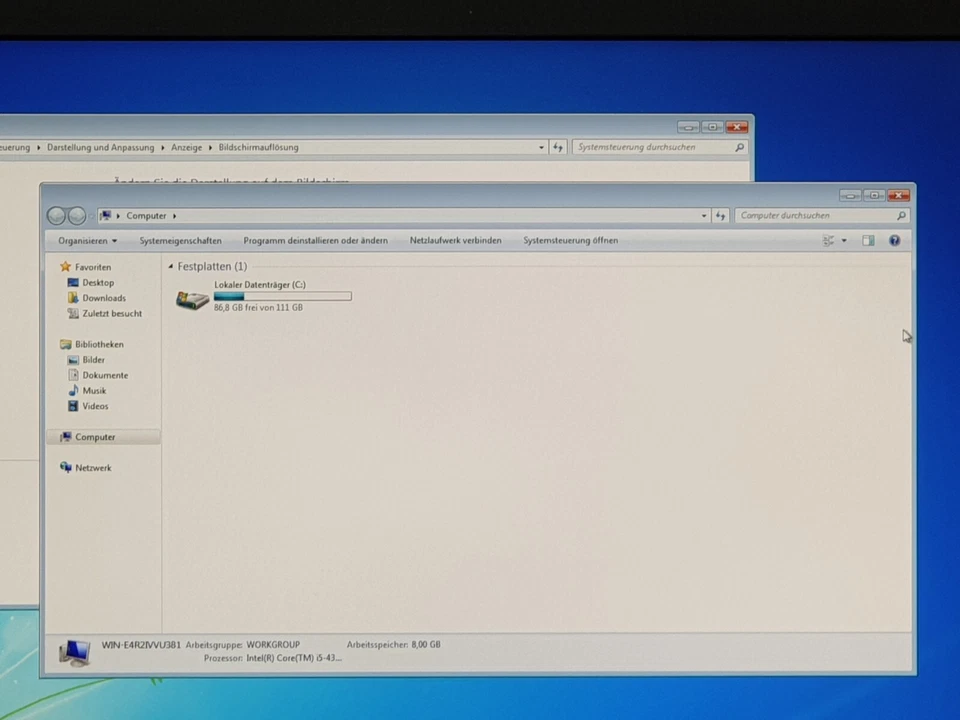This screenshot has height=720, width=960.
Task: Open the Downloads folder in the sidebar
Action: pos(104,297)
